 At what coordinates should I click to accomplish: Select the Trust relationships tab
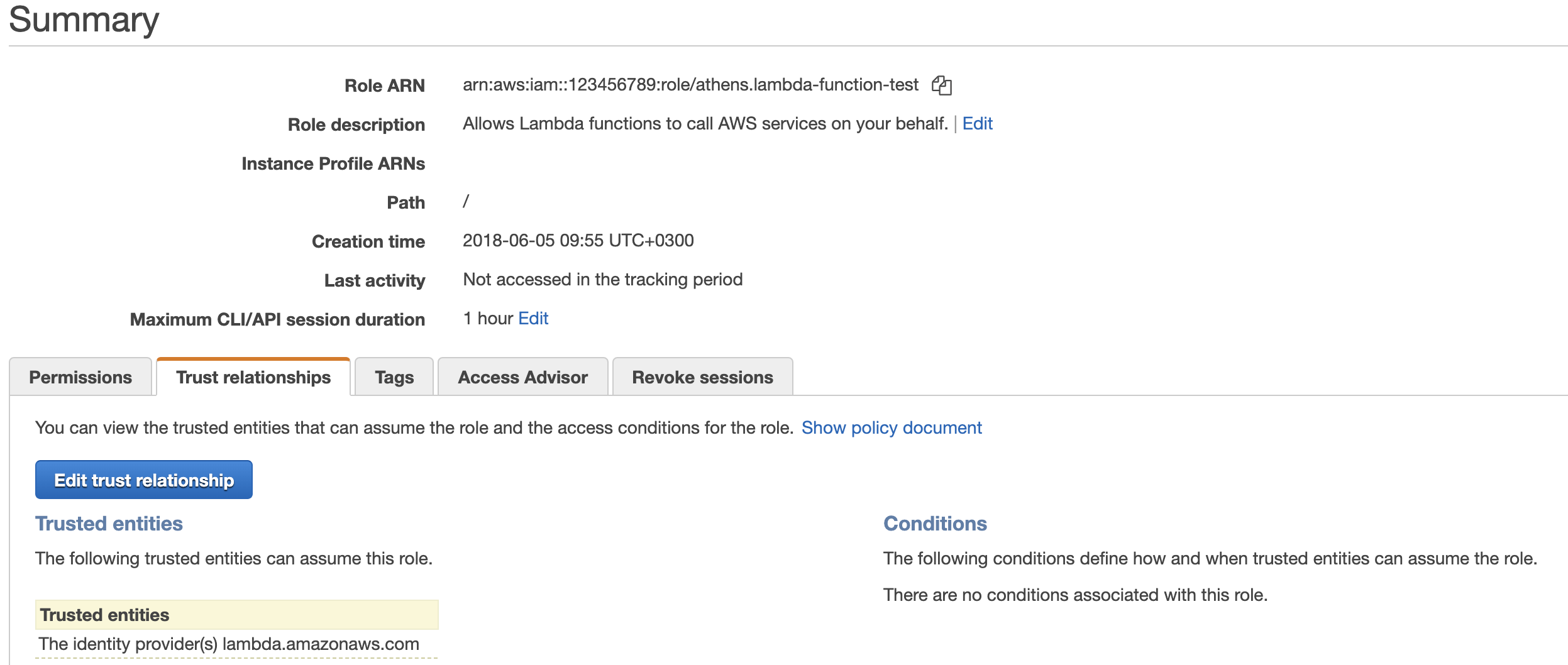click(253, 377)
